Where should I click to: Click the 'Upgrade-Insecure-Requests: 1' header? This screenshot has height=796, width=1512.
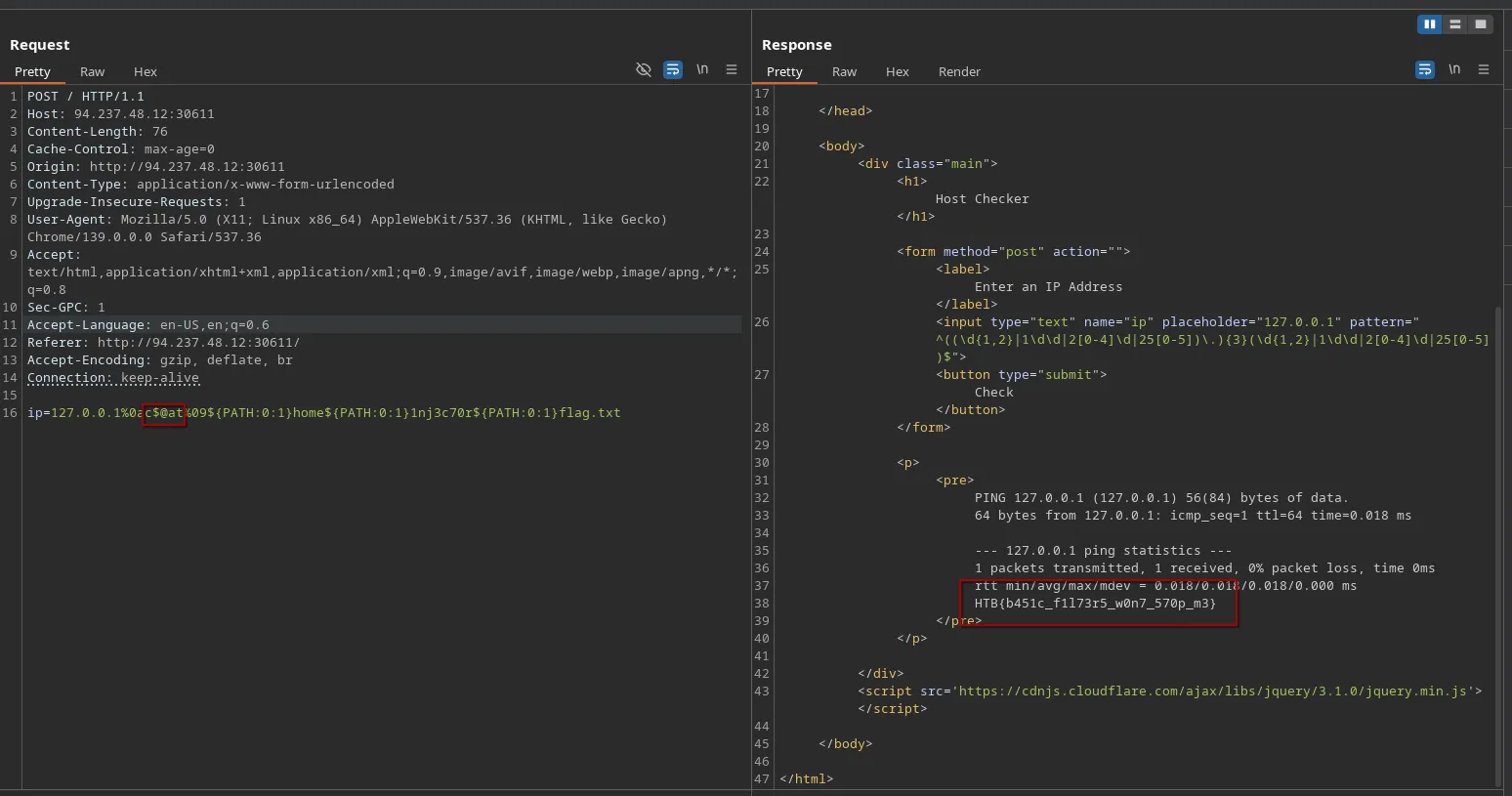click(137, 202)
